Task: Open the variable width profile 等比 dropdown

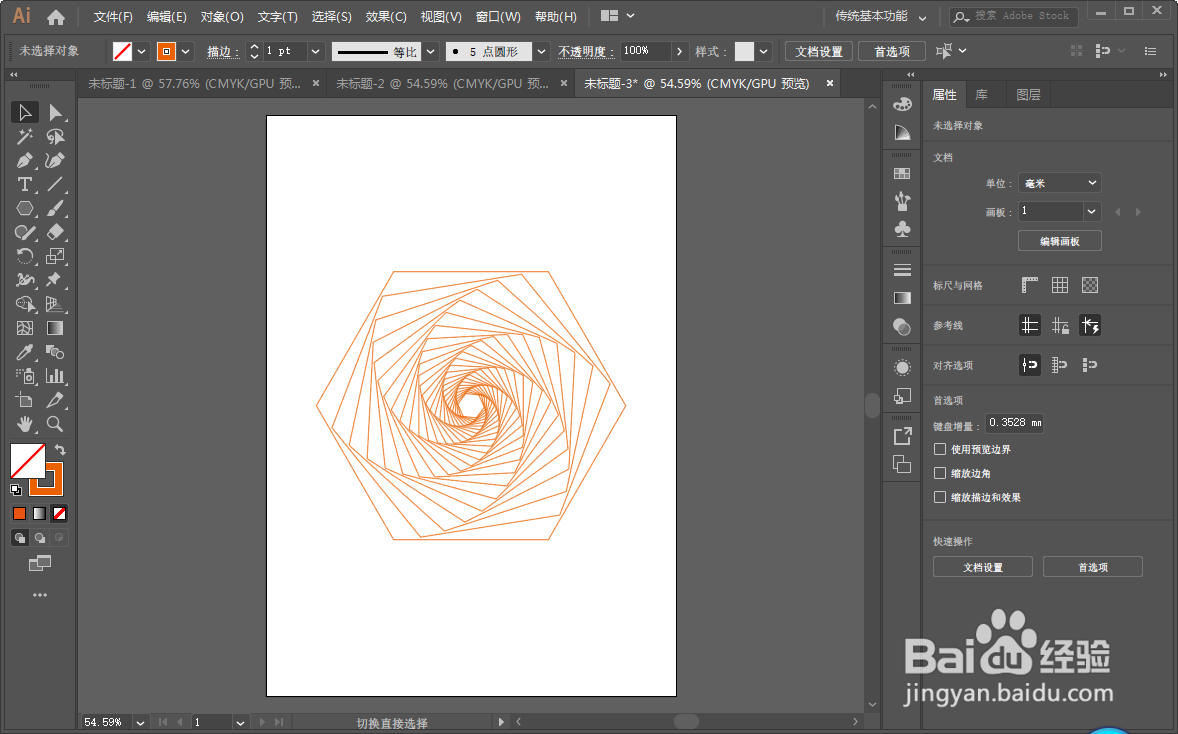Action: click(x=430, y=51)
